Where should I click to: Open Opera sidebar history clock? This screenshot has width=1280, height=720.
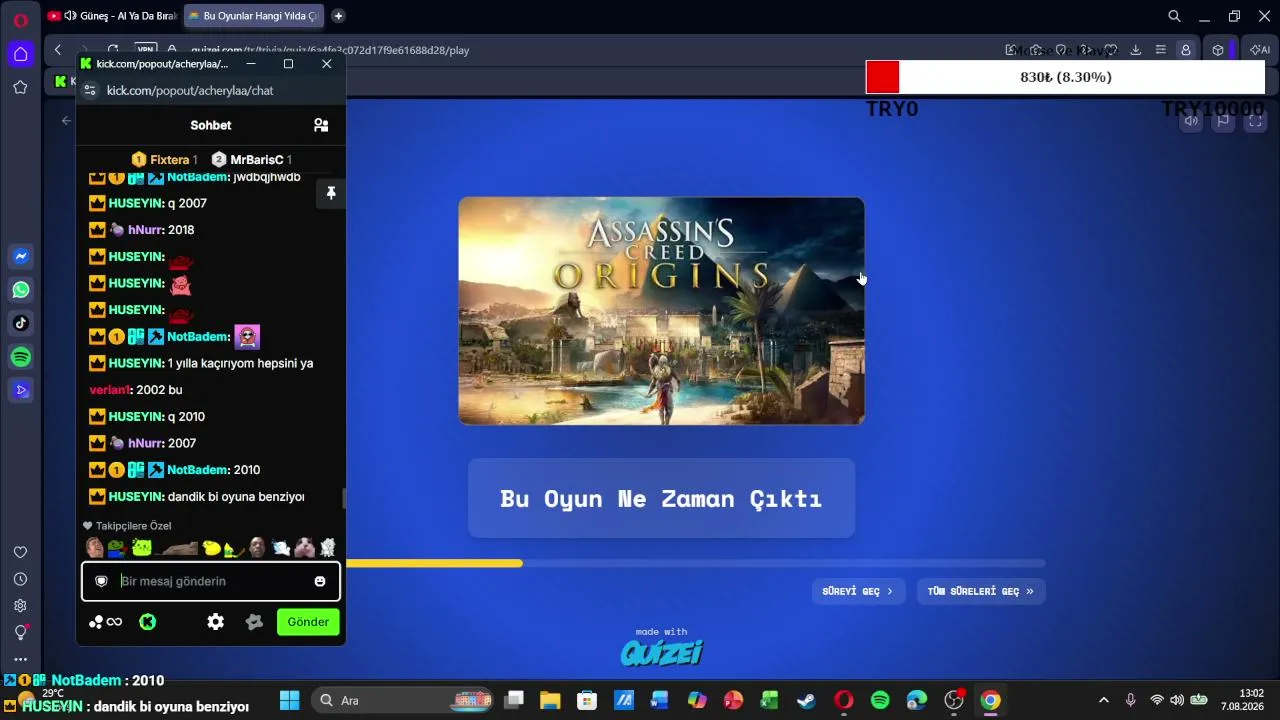point(20,579)
